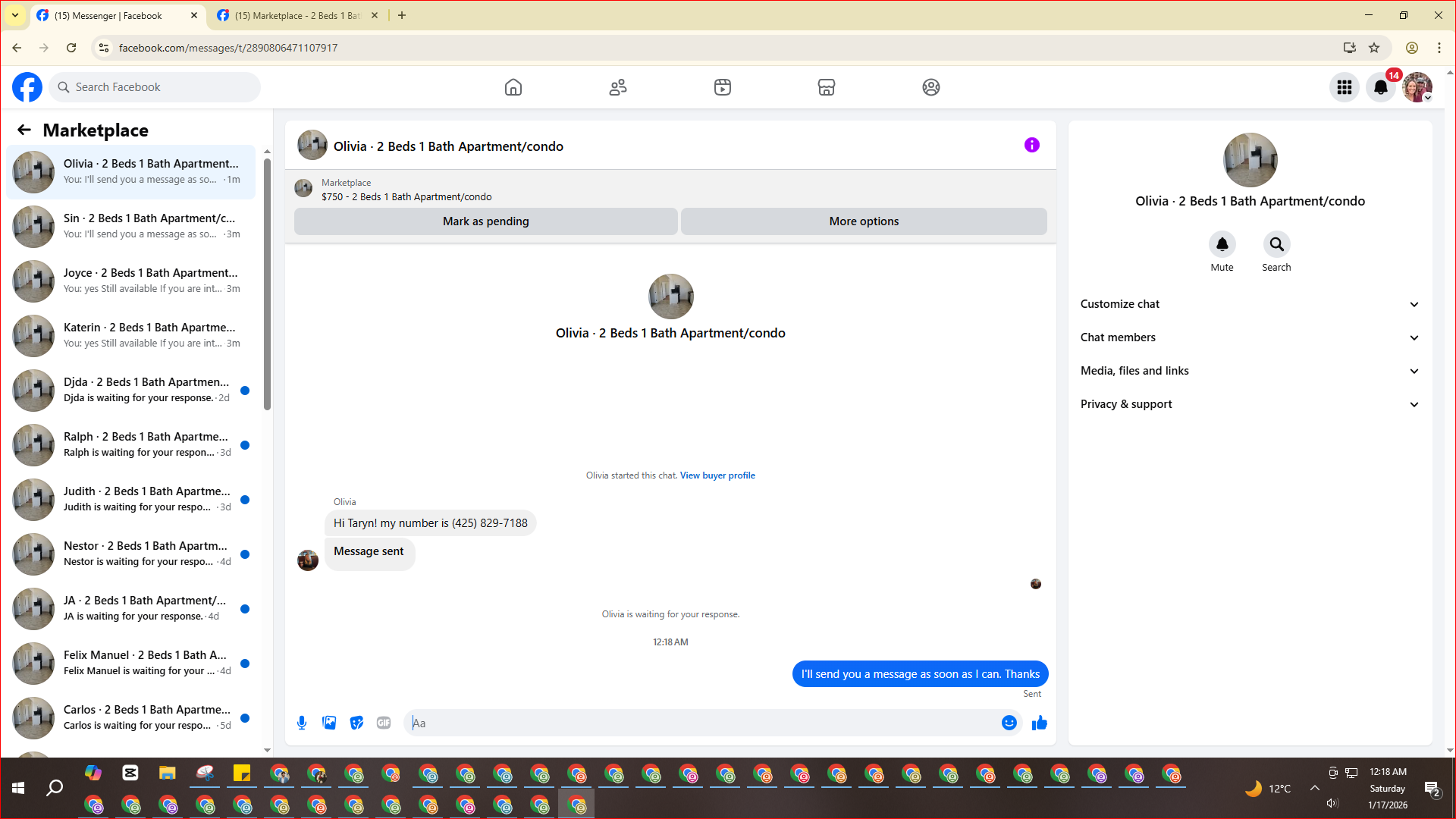
Task: Open the emoji picker in message box
Action: (x=1009, y=723)
